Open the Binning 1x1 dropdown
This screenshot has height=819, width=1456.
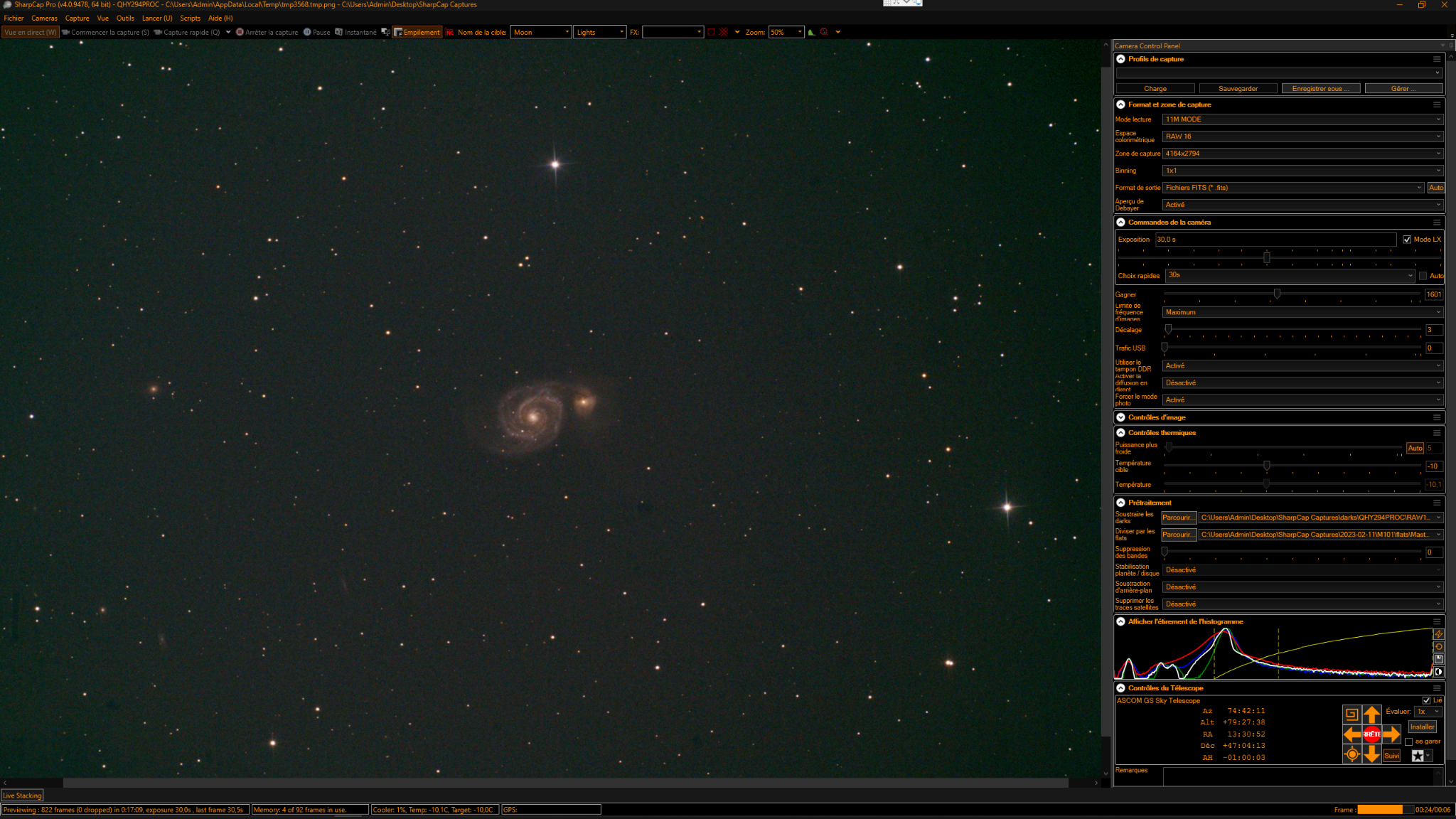point(1302,171)
